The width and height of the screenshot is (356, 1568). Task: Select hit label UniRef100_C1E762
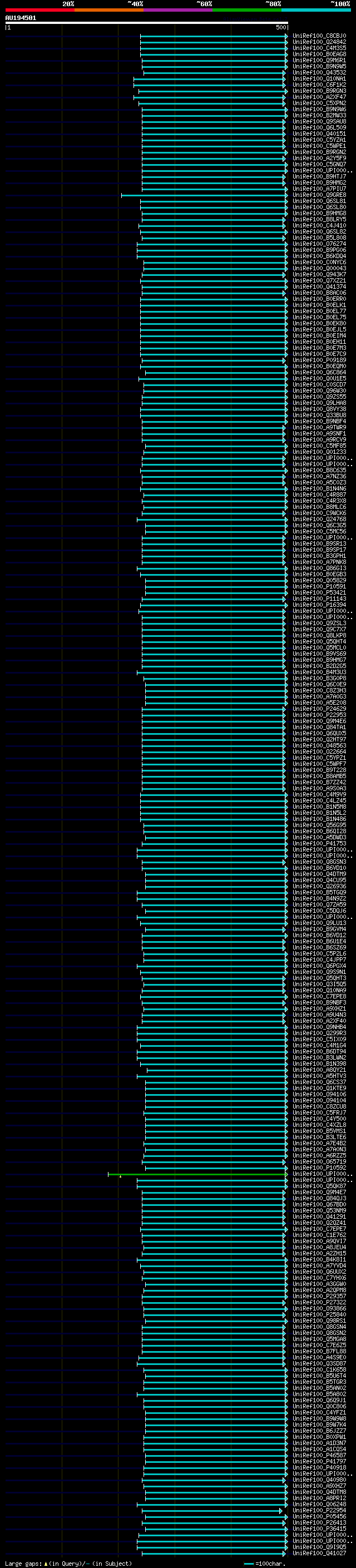click(x=319, y=1235)
